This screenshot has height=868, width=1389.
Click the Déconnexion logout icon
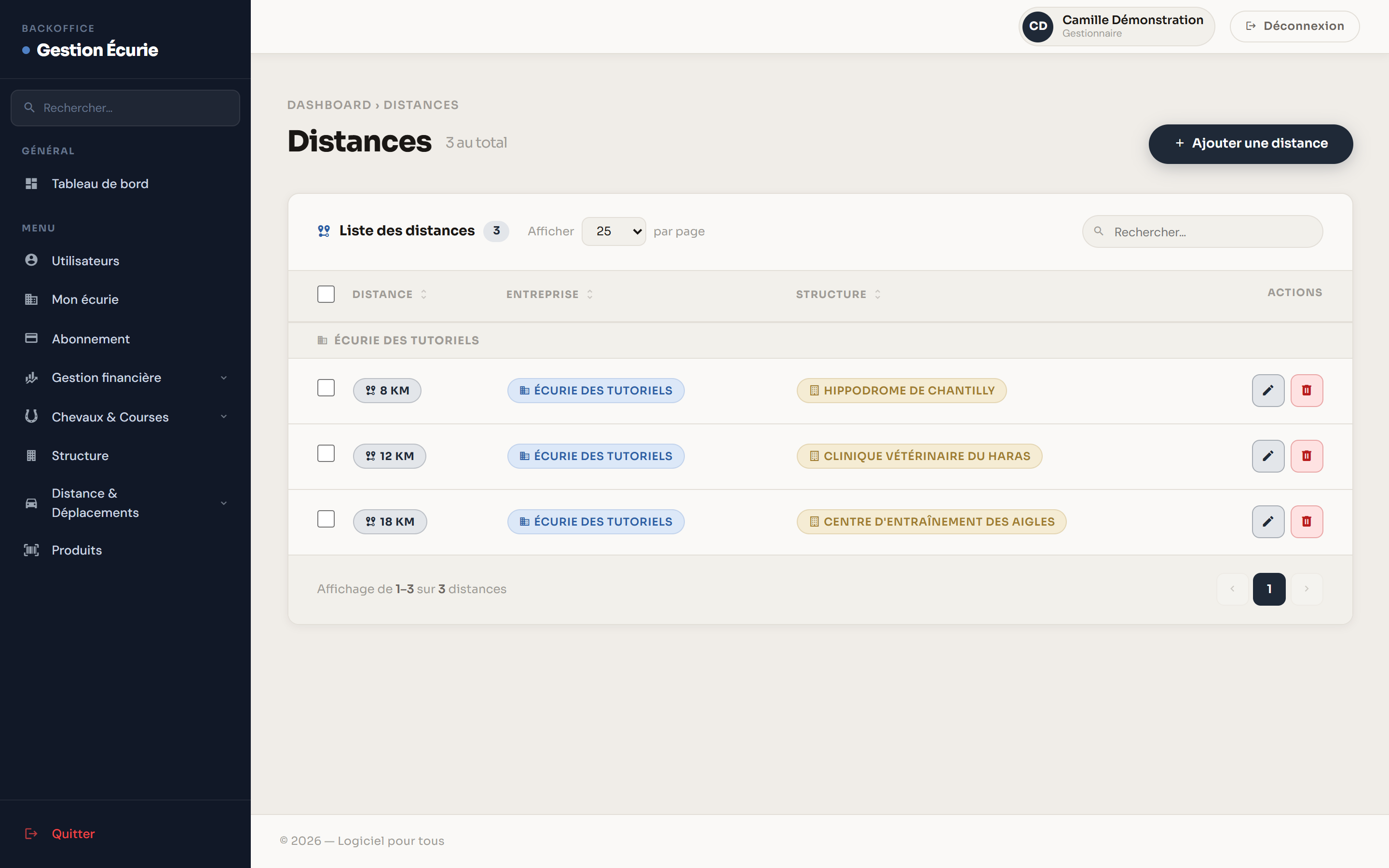pos(1251,26)
